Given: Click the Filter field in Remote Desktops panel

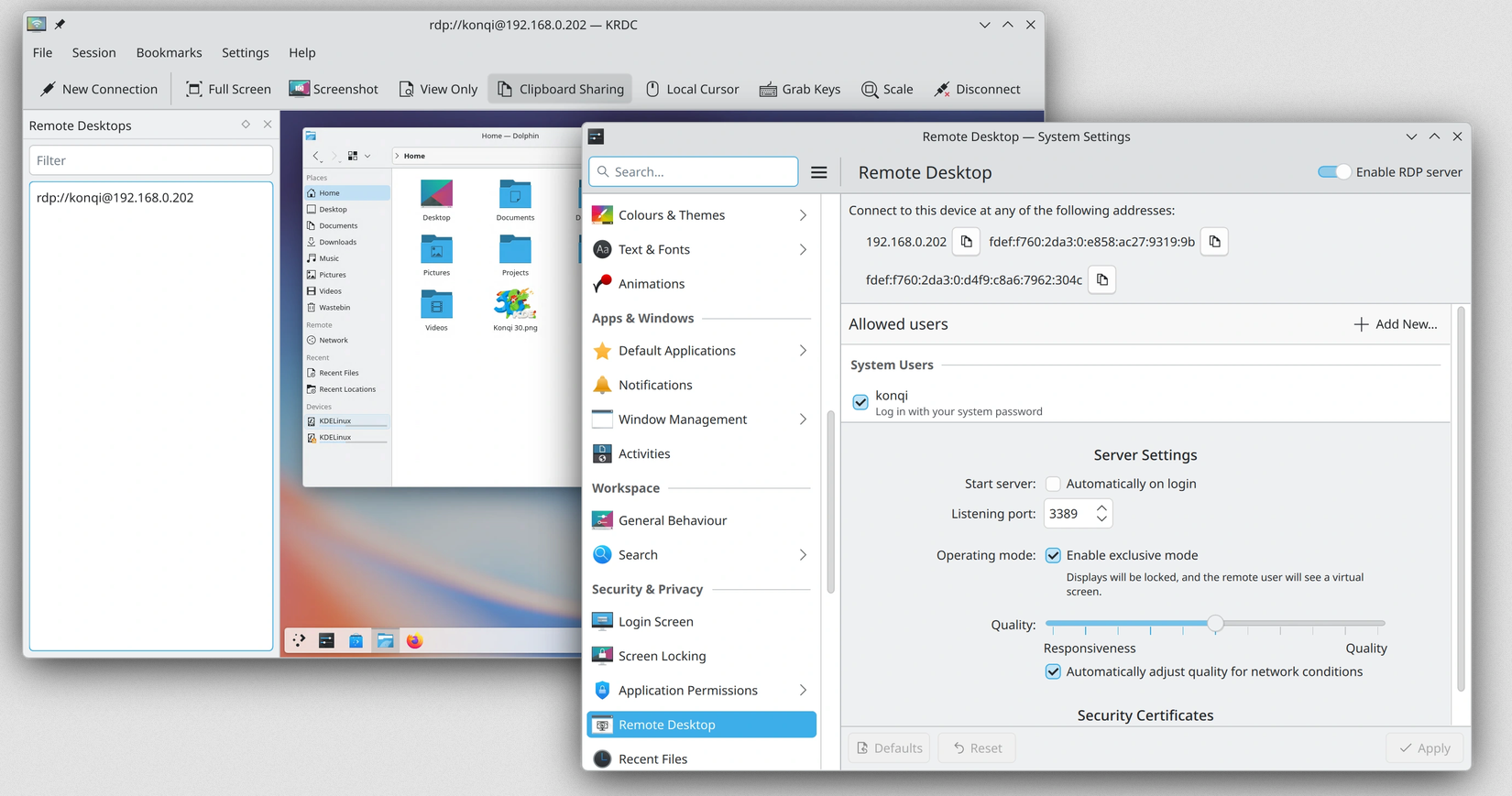Looking at the screenshot, I should 151,160.
